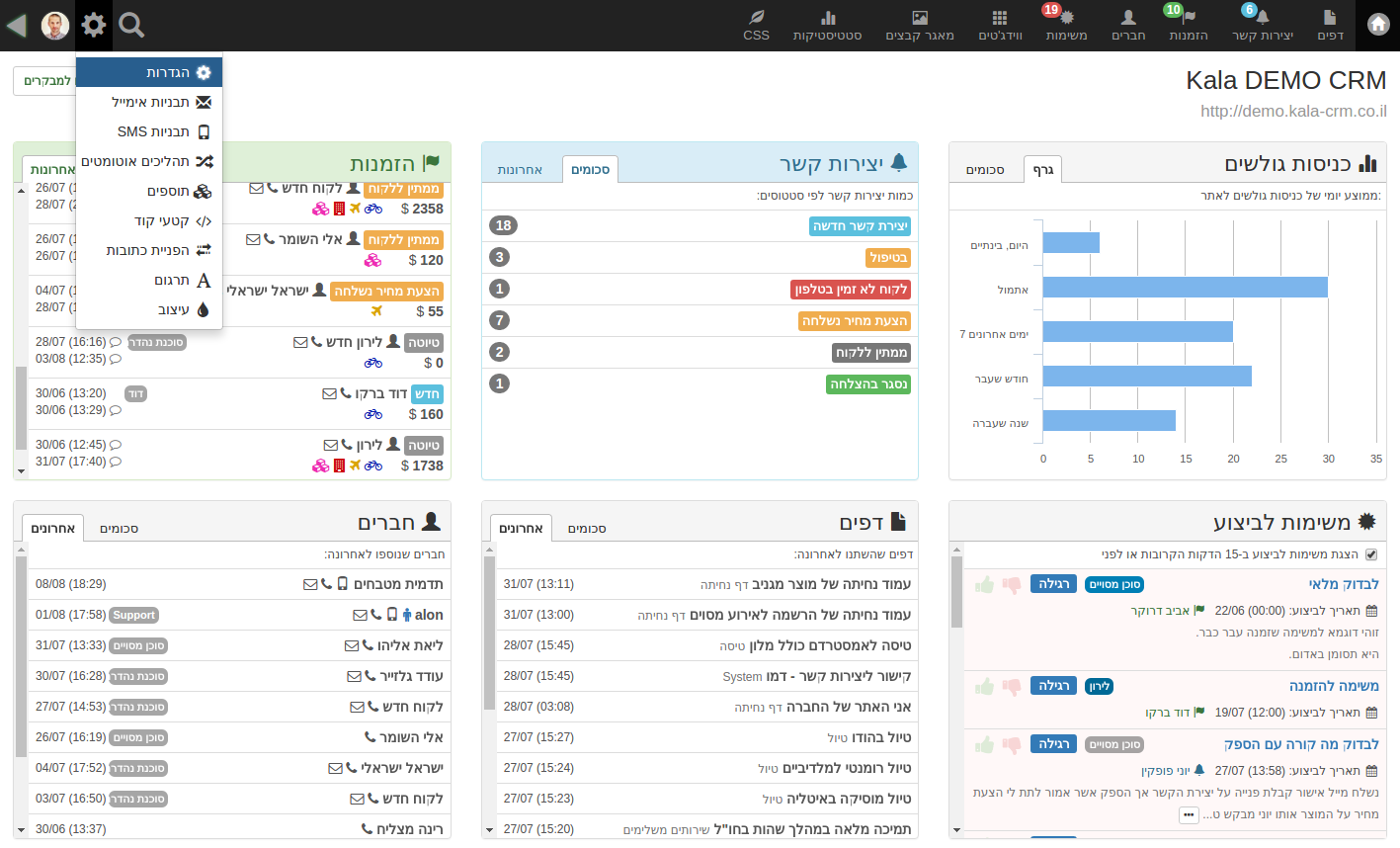This screenshot has width=1400, height=848.
Task: Switch to גרף tab in visitor entries widget
Action: tap(1042, 170)
